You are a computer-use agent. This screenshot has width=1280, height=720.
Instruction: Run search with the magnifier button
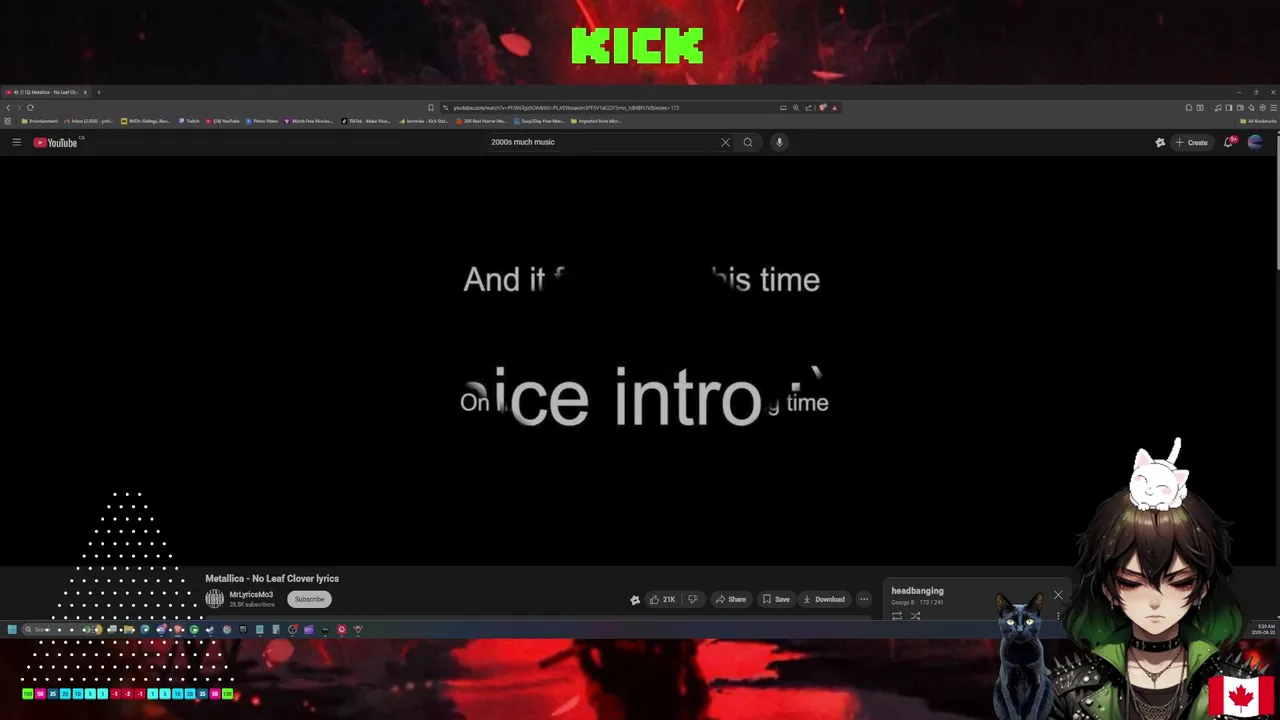(x=747, y=142)
